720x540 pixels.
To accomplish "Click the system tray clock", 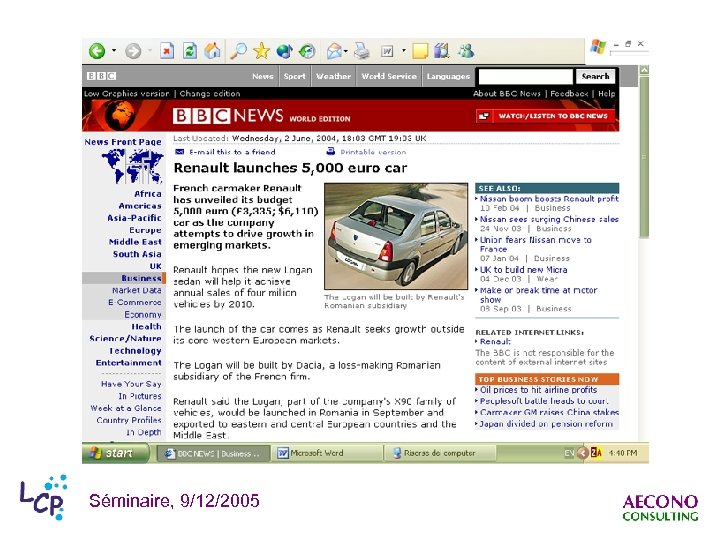I will click(623, 453).
